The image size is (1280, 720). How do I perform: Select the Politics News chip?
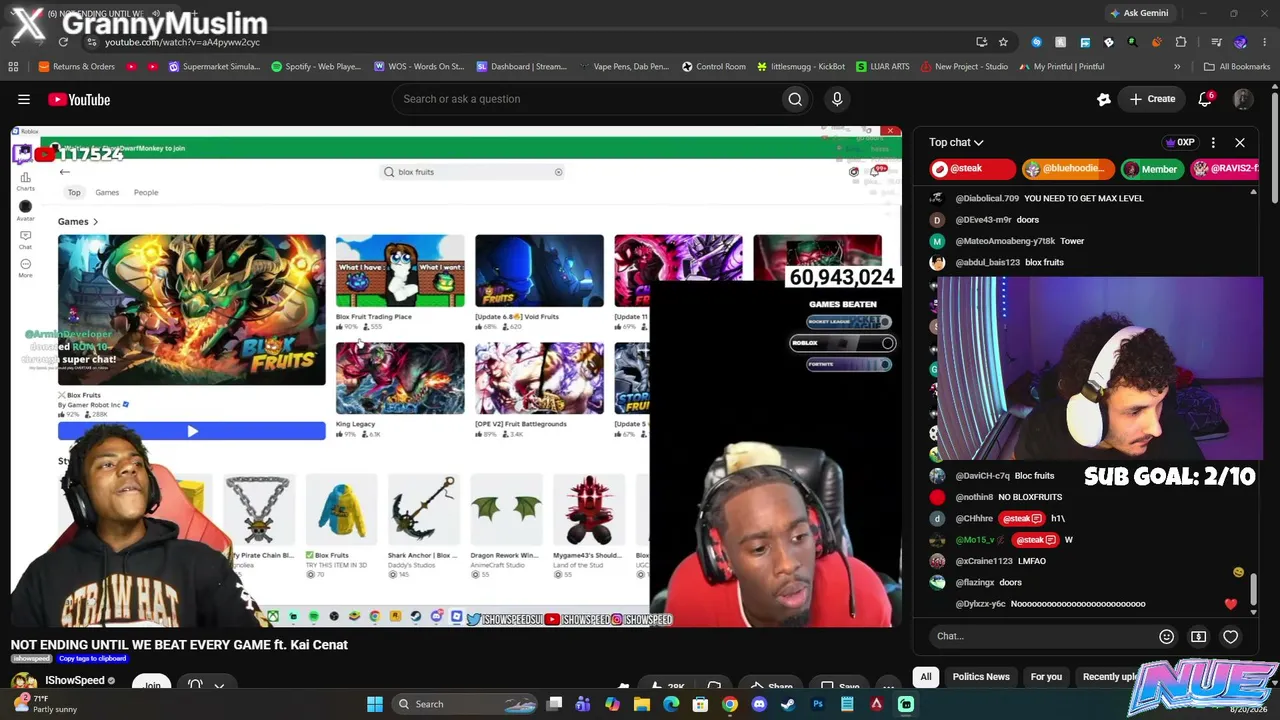(x=981, y=677)
